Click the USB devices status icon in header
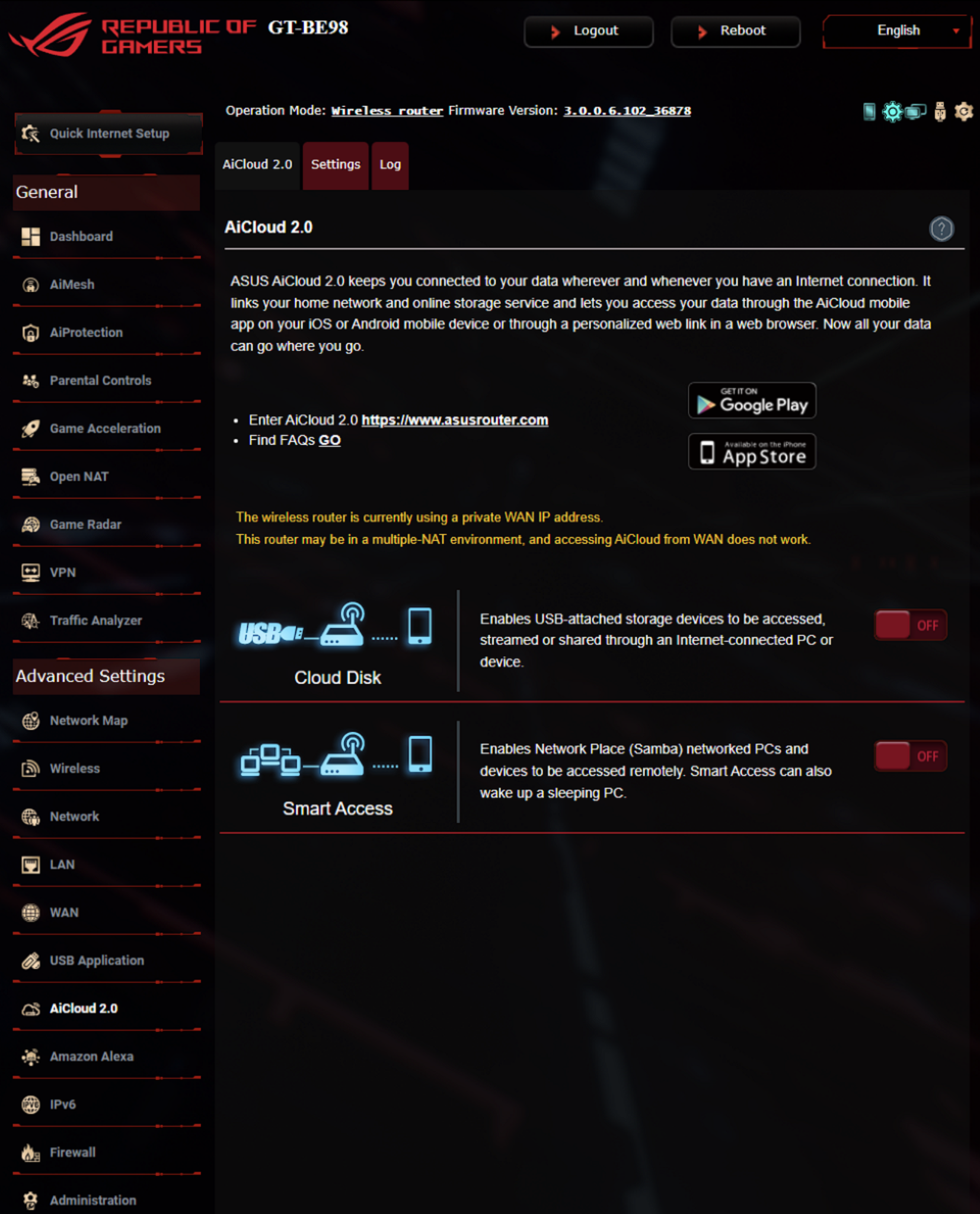This screenshot has width=980, height=1214. coord(939,110)
